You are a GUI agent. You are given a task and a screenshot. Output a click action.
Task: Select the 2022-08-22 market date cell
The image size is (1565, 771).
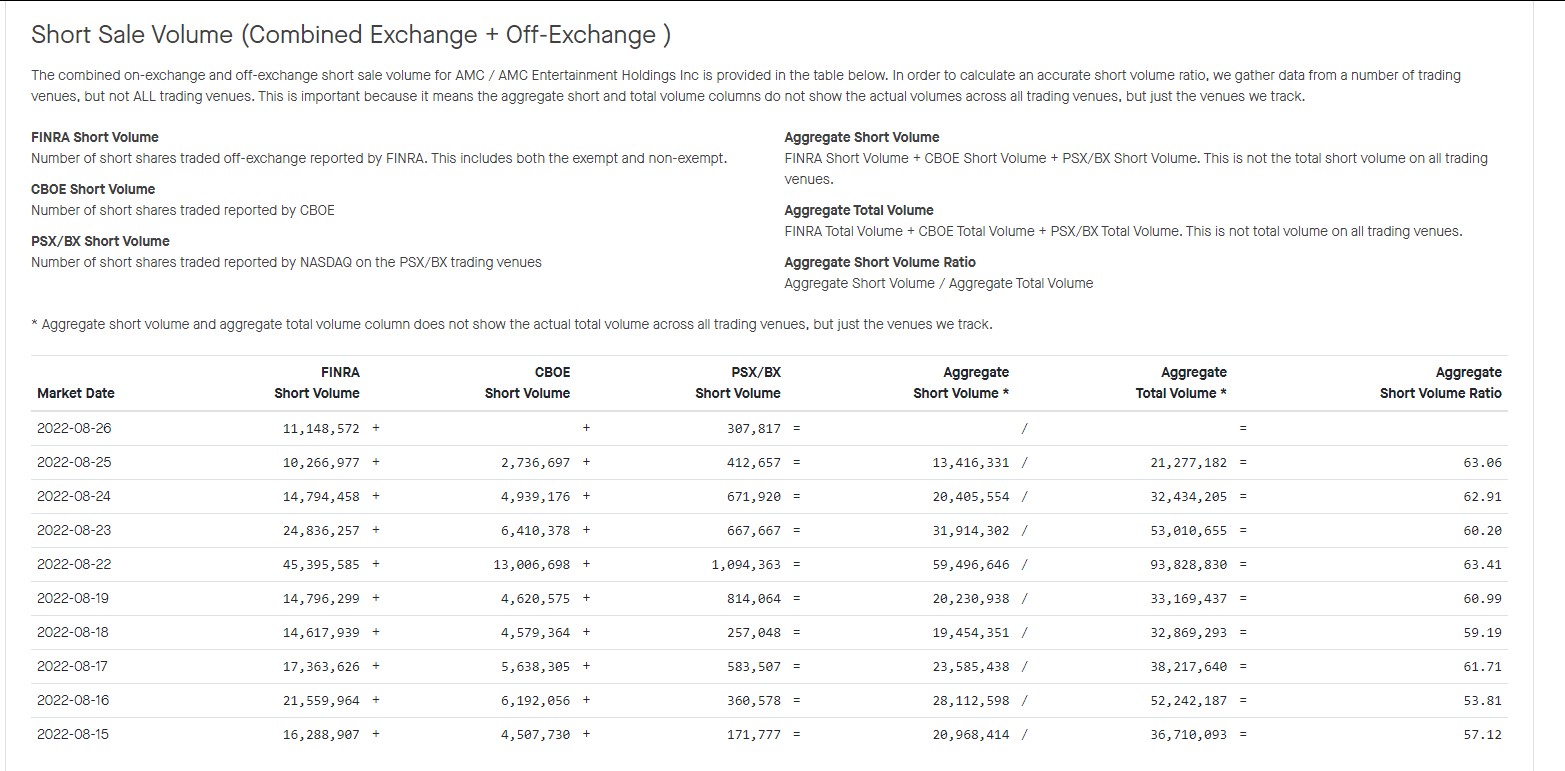(x=74, y=564)
